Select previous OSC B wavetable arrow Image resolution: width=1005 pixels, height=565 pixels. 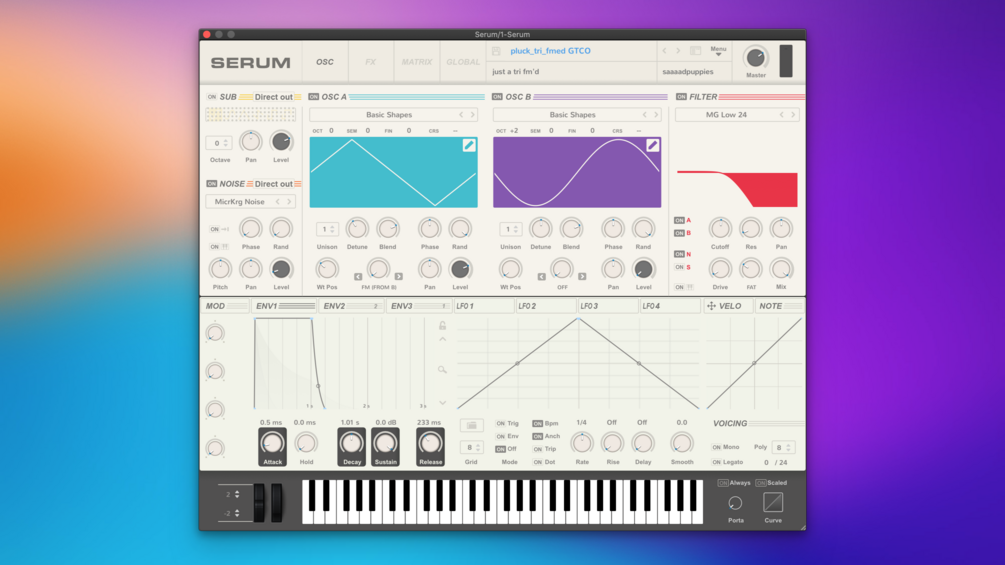point(645,115)
